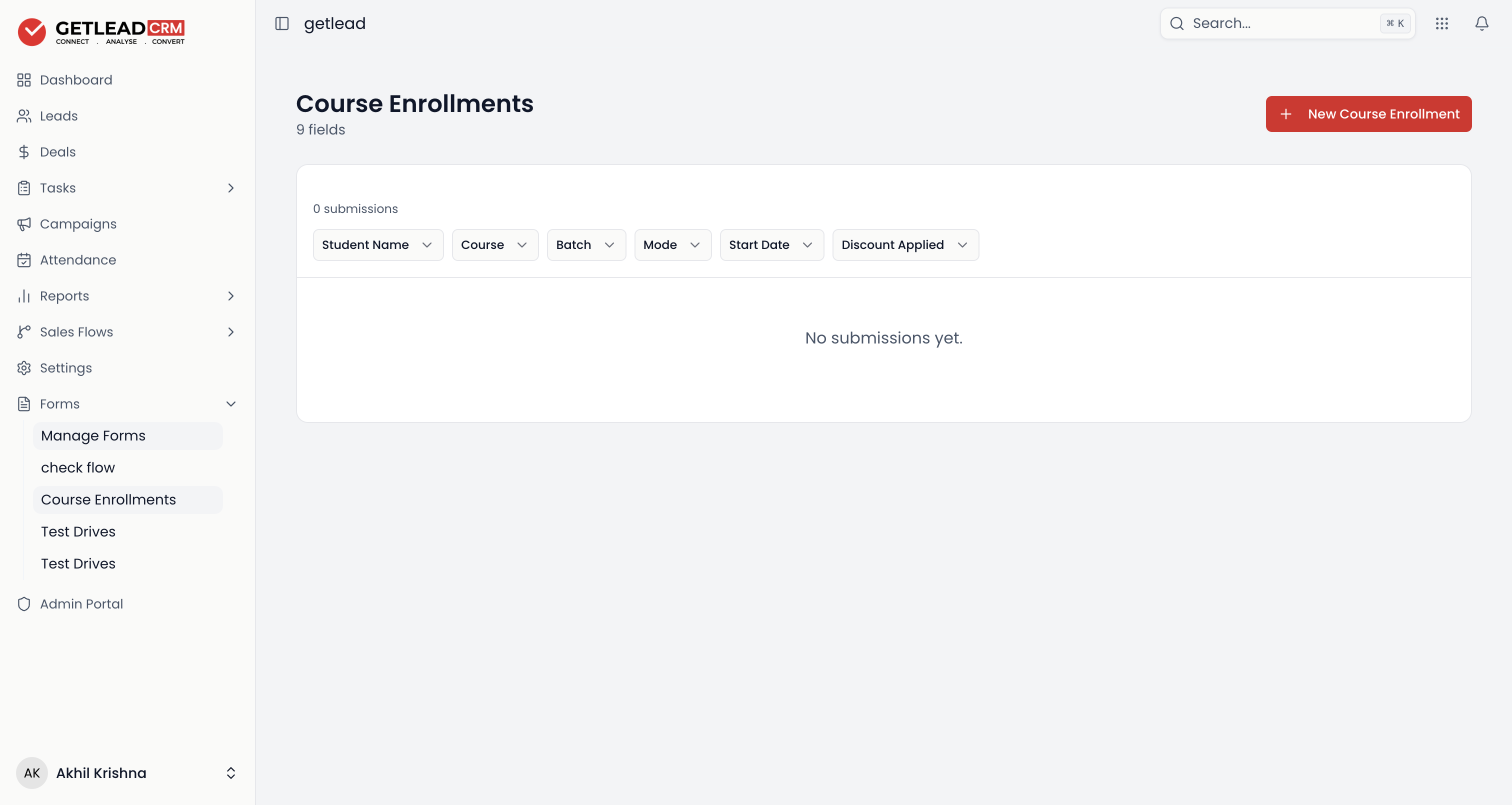Click the Attendance calendar icon
This screenshot has height=805, width=1512.
point(24,260)
